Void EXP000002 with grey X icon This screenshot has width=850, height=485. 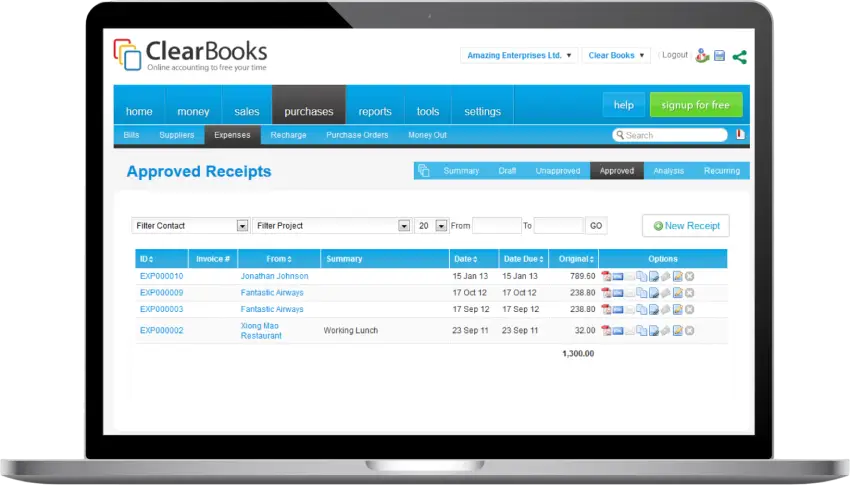click(690, 331)
